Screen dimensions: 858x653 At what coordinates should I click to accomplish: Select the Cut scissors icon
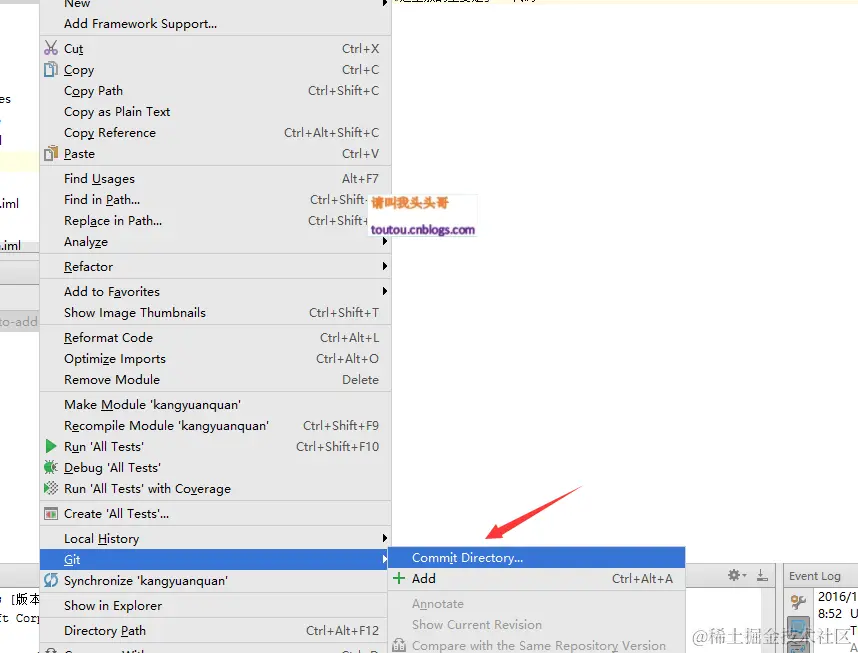pyautogui.click(x=50, y=48)
